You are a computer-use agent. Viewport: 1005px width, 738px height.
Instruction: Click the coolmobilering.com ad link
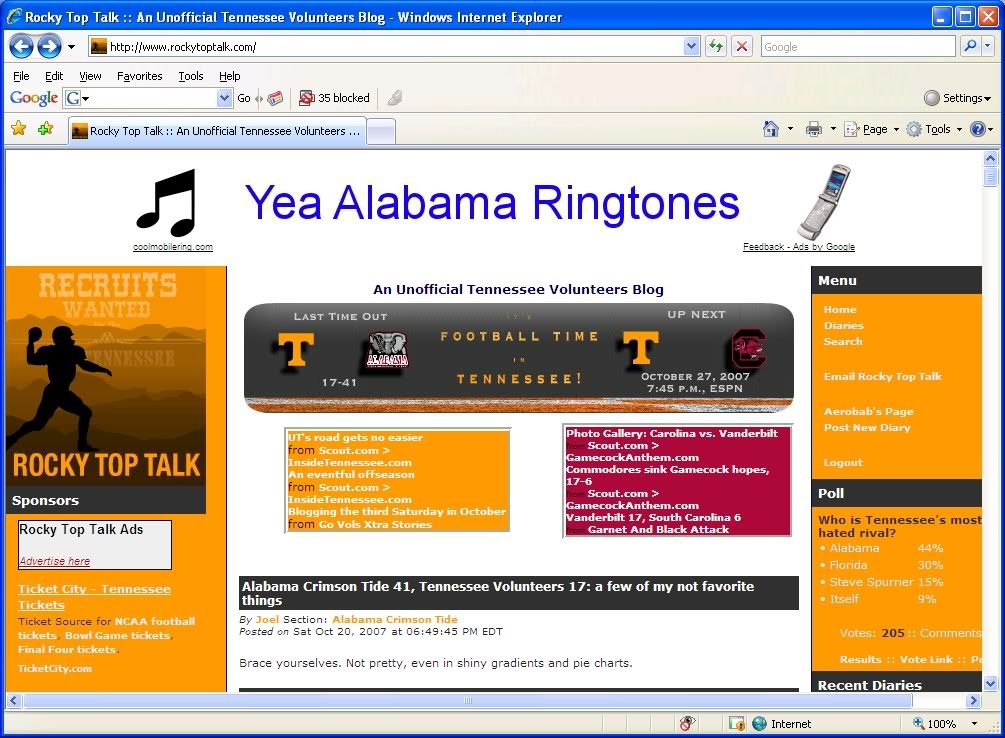[x=173, y=247]
